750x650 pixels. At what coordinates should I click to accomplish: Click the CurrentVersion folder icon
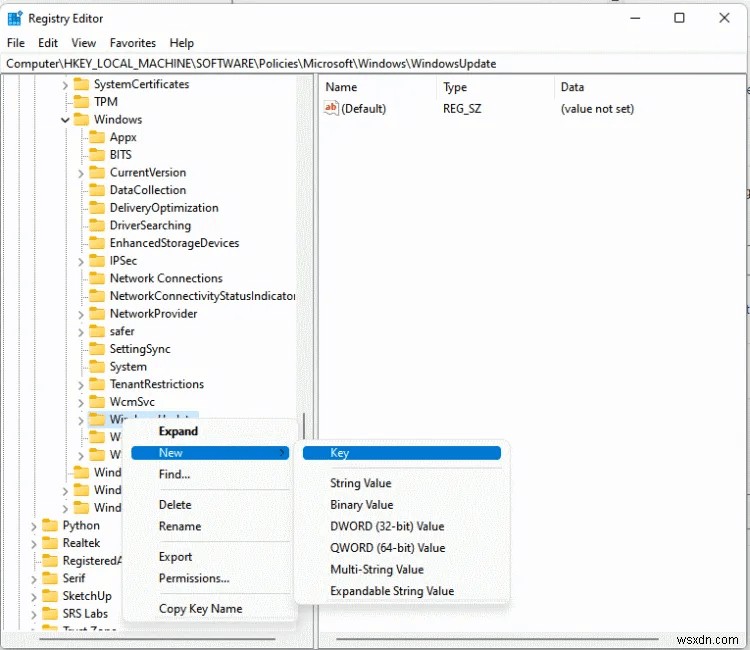coord(97,173)
